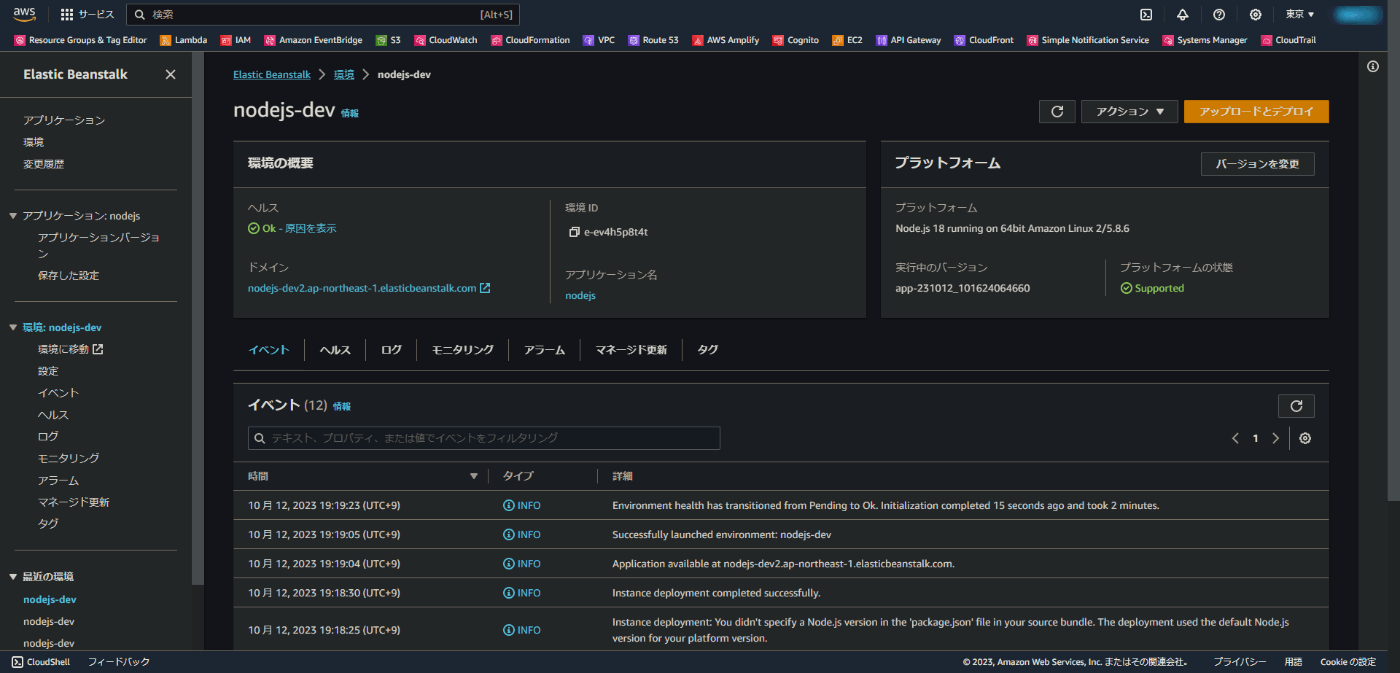The width and height of the screenshot is (1400, 673).
Task: Open the Cognito bookmark
Action: tap(795, 40)
